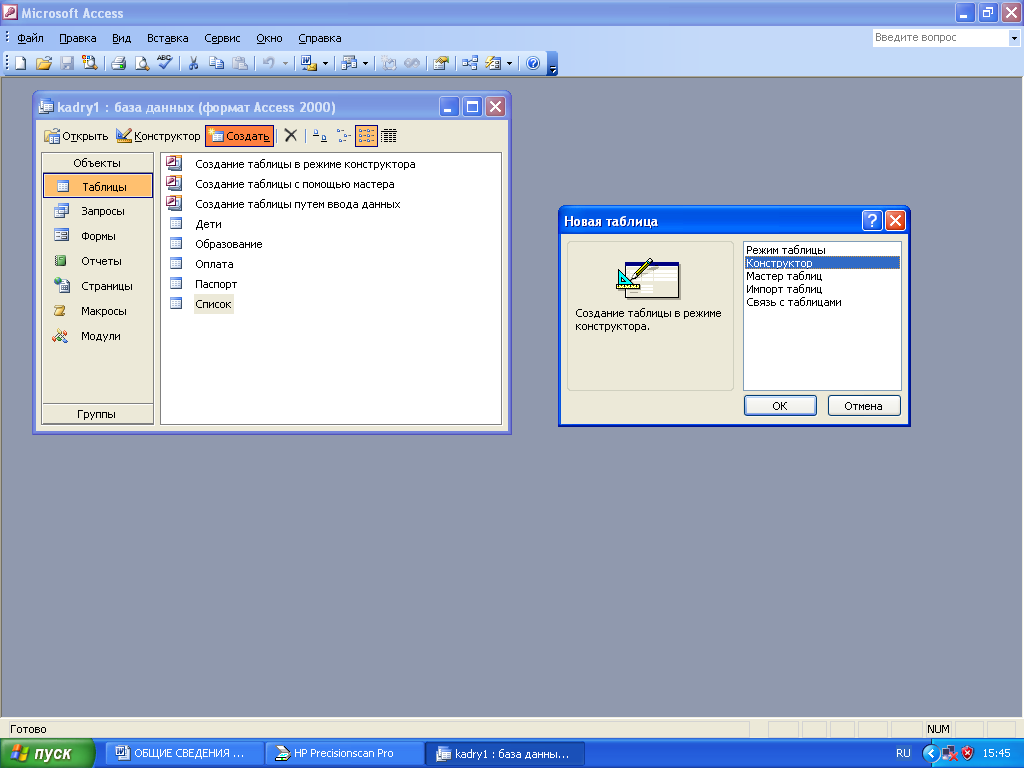
Task: Click the delete X icon
Action: tap(291, 135)
